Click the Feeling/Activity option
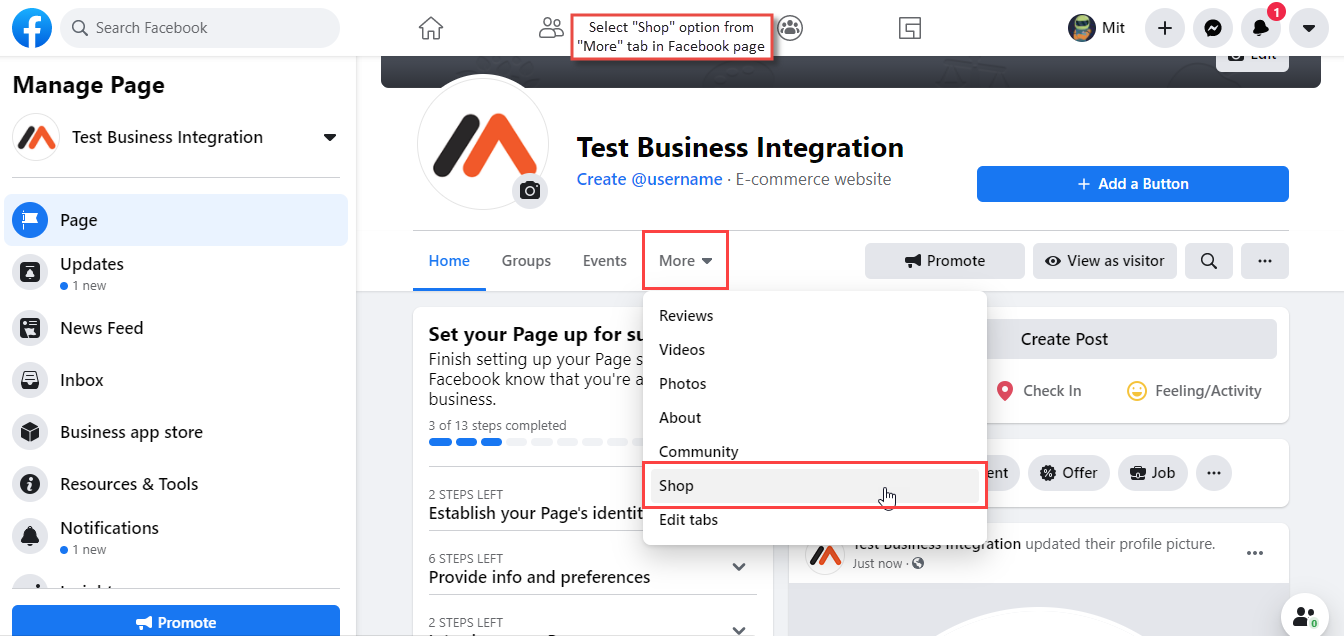 point(1194,391)
